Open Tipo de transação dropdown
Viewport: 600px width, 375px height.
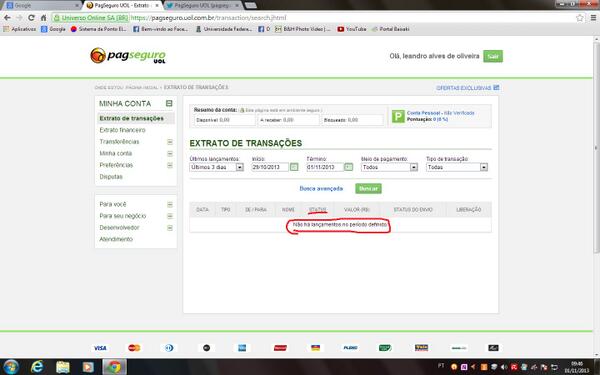pos(457,167)
